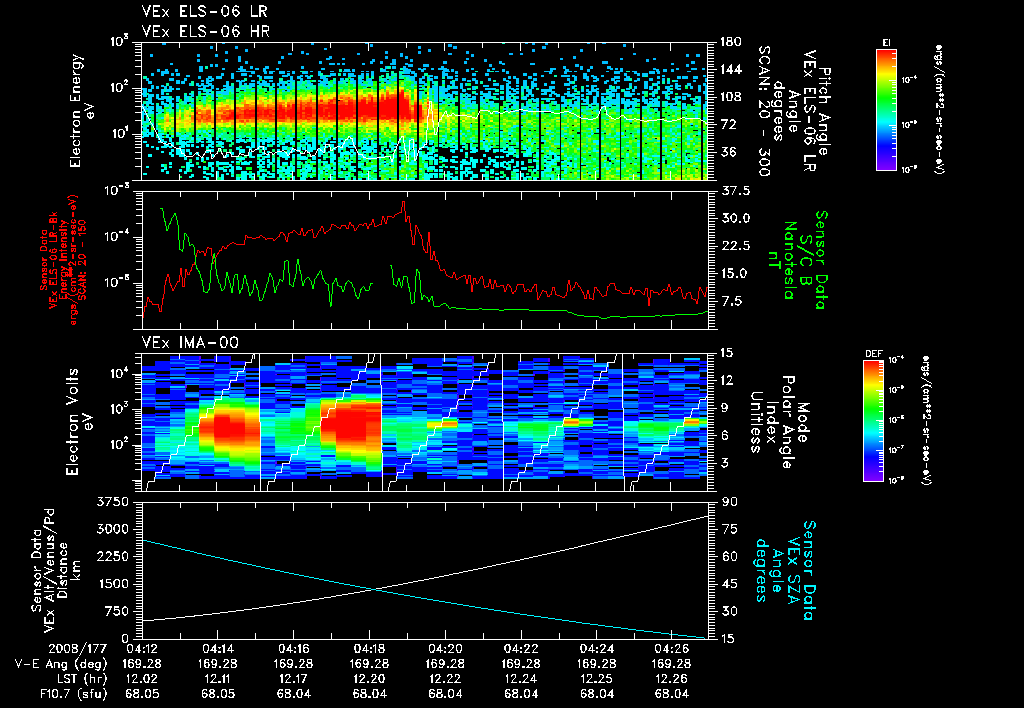Click the LST value 12.26
Image resolution: width=1024 pixels, height=708 pixels.
click(x=673, y=679)
